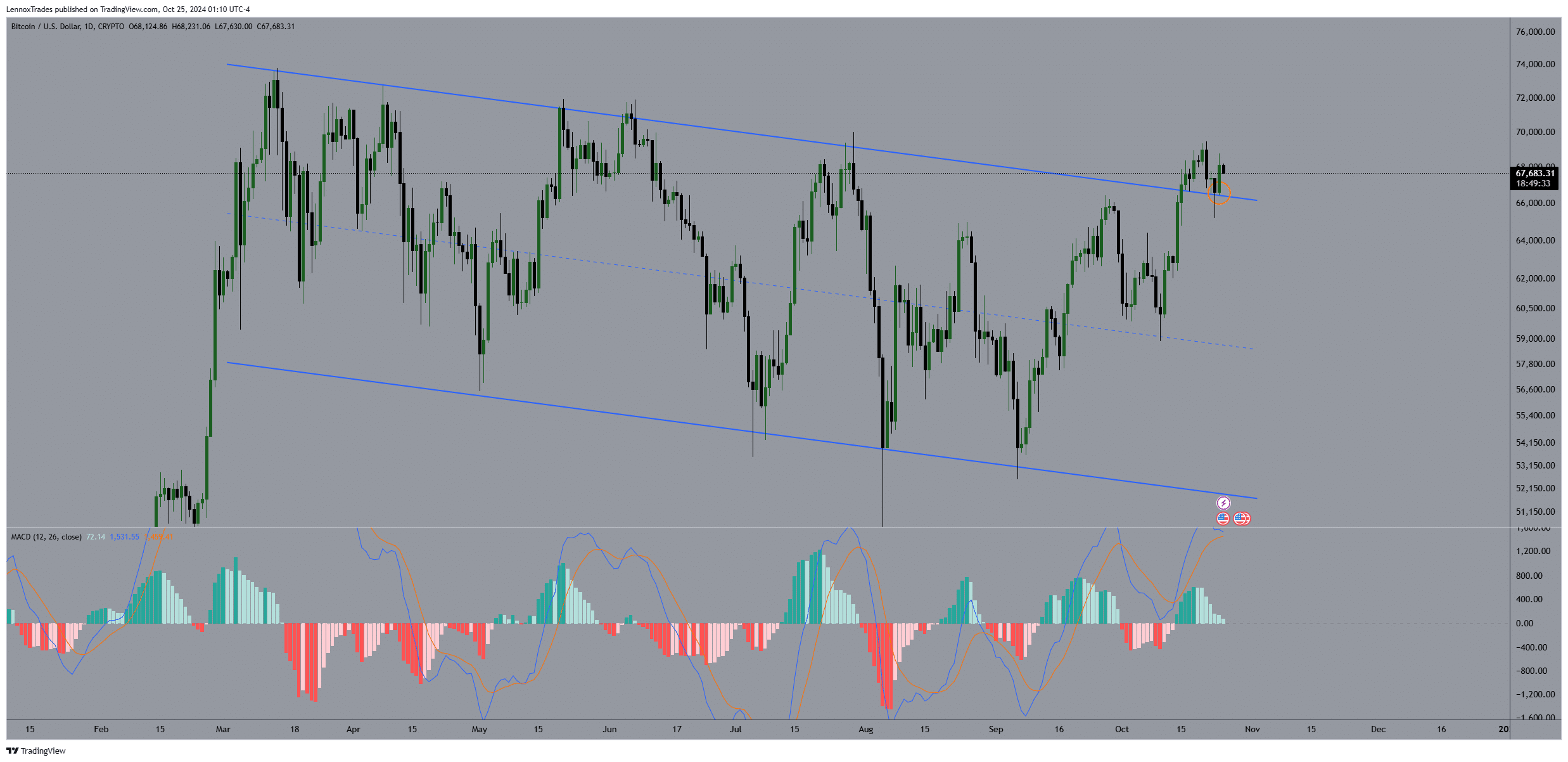The height and width of the screenshot is (762, 1568).
Task: Click the 70,000.00 price axis label
Action: [x=1535, y=132]
